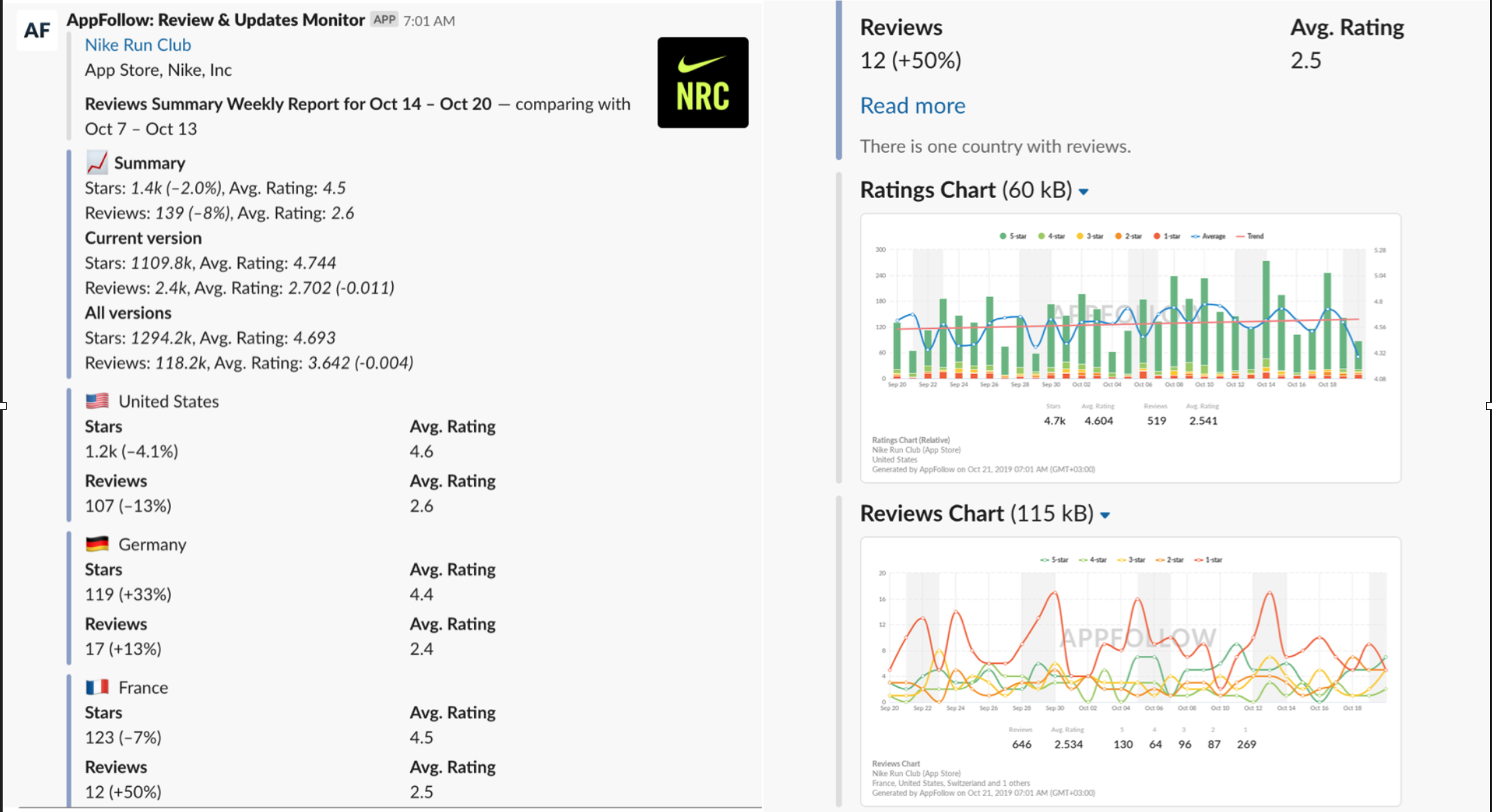
Task: Click the United States flag icon
Action: point(97,401)
